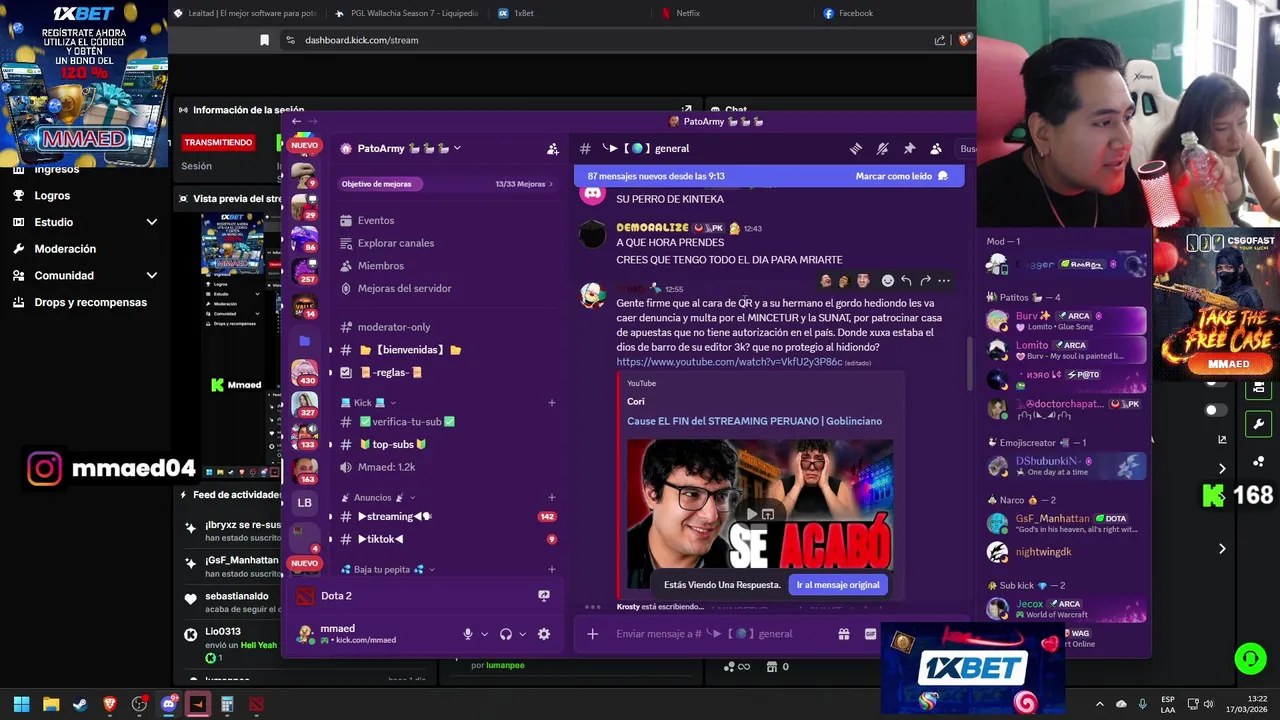Click TRANSMITIENDO red button in Kick dashboard
The image size is (1280, 720).
pos(218,142)
